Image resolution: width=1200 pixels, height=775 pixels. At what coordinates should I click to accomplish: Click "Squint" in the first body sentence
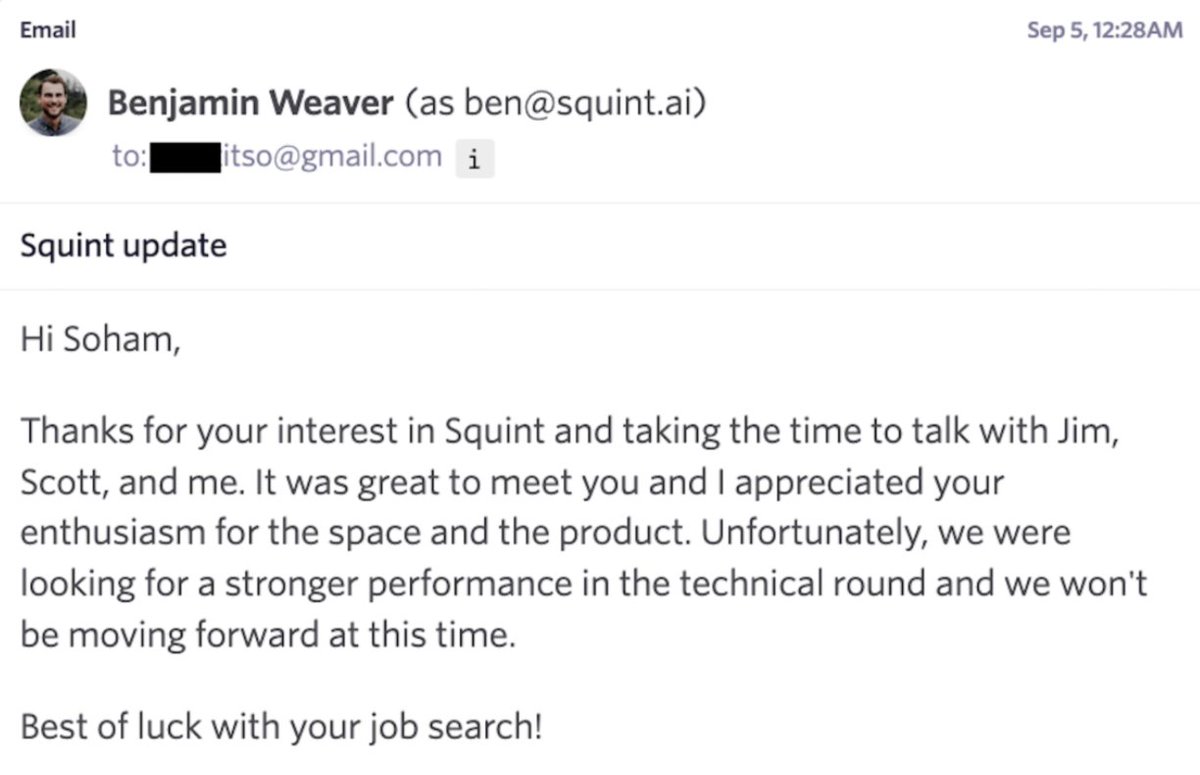[491, 434]
